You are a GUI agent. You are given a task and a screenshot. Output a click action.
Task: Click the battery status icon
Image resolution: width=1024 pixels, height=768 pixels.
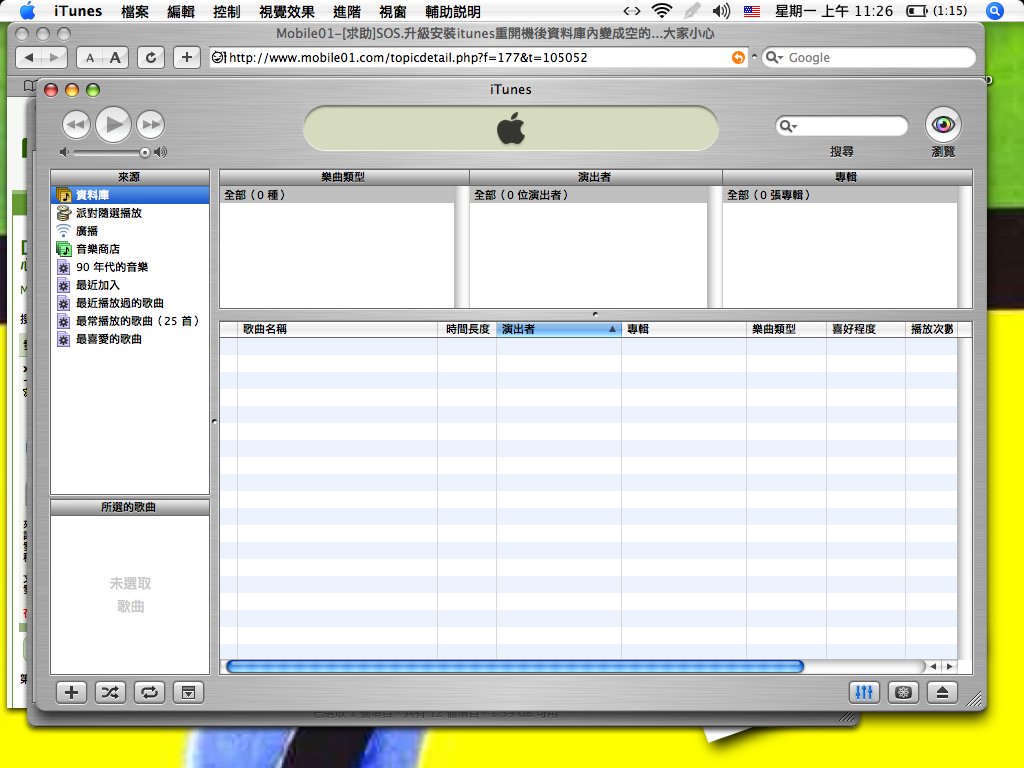click(x=917, y=11)
